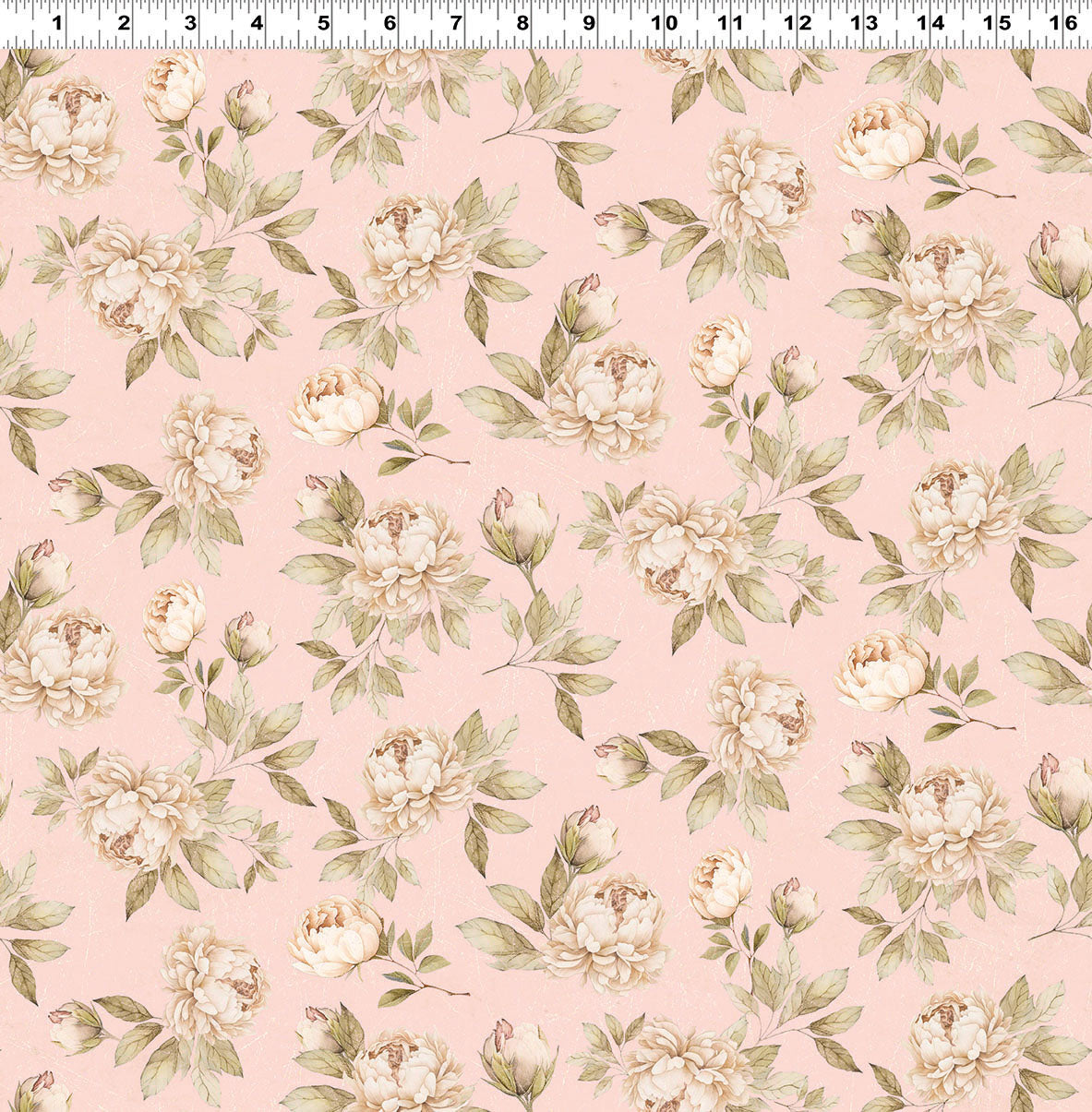Click the ruler's number 15
Image resolution: width=1092 pixels, height=1112 pixels.
(x=998, y=23)
